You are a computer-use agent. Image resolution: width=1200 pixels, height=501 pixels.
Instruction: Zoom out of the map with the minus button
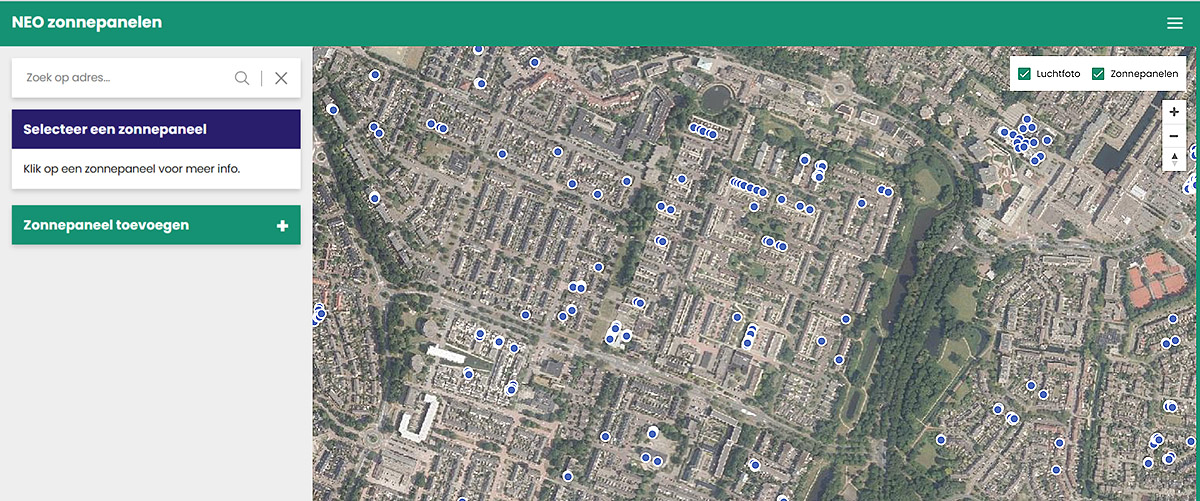(x=1174, y=135)
